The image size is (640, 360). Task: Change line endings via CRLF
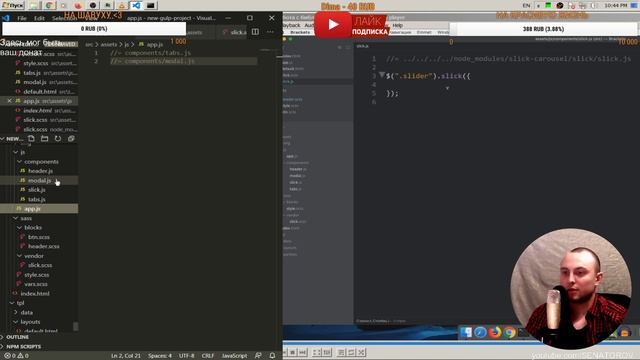tap(207, 356)
